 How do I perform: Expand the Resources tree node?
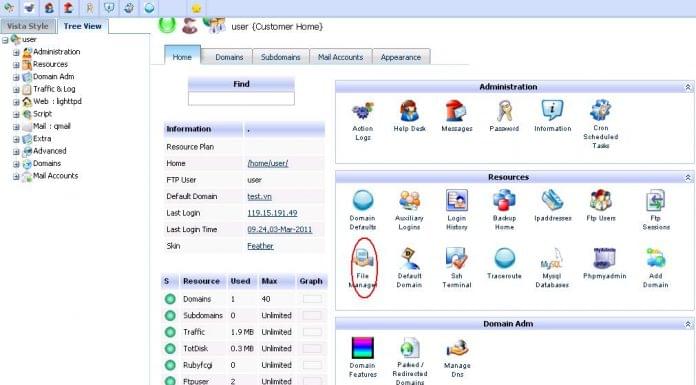[16, 65]
